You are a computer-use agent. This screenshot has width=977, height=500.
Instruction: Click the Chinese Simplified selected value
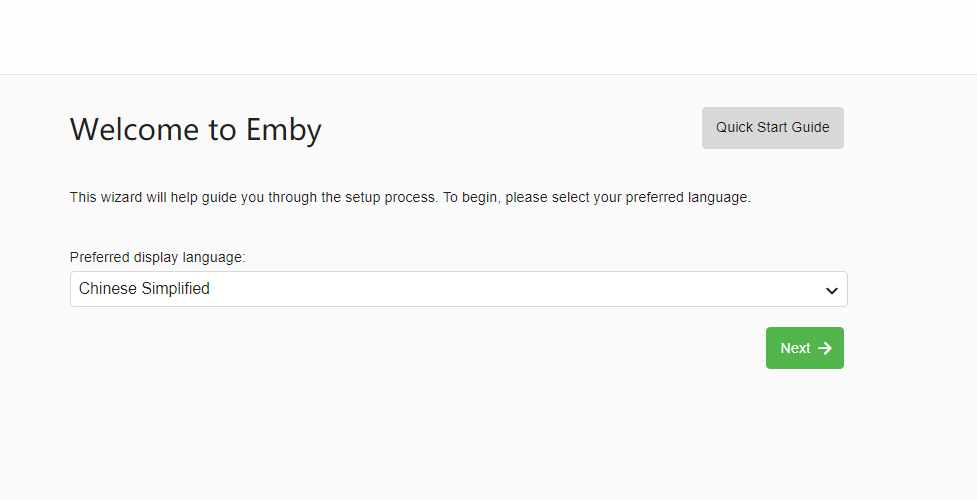[x=144, y=289]
